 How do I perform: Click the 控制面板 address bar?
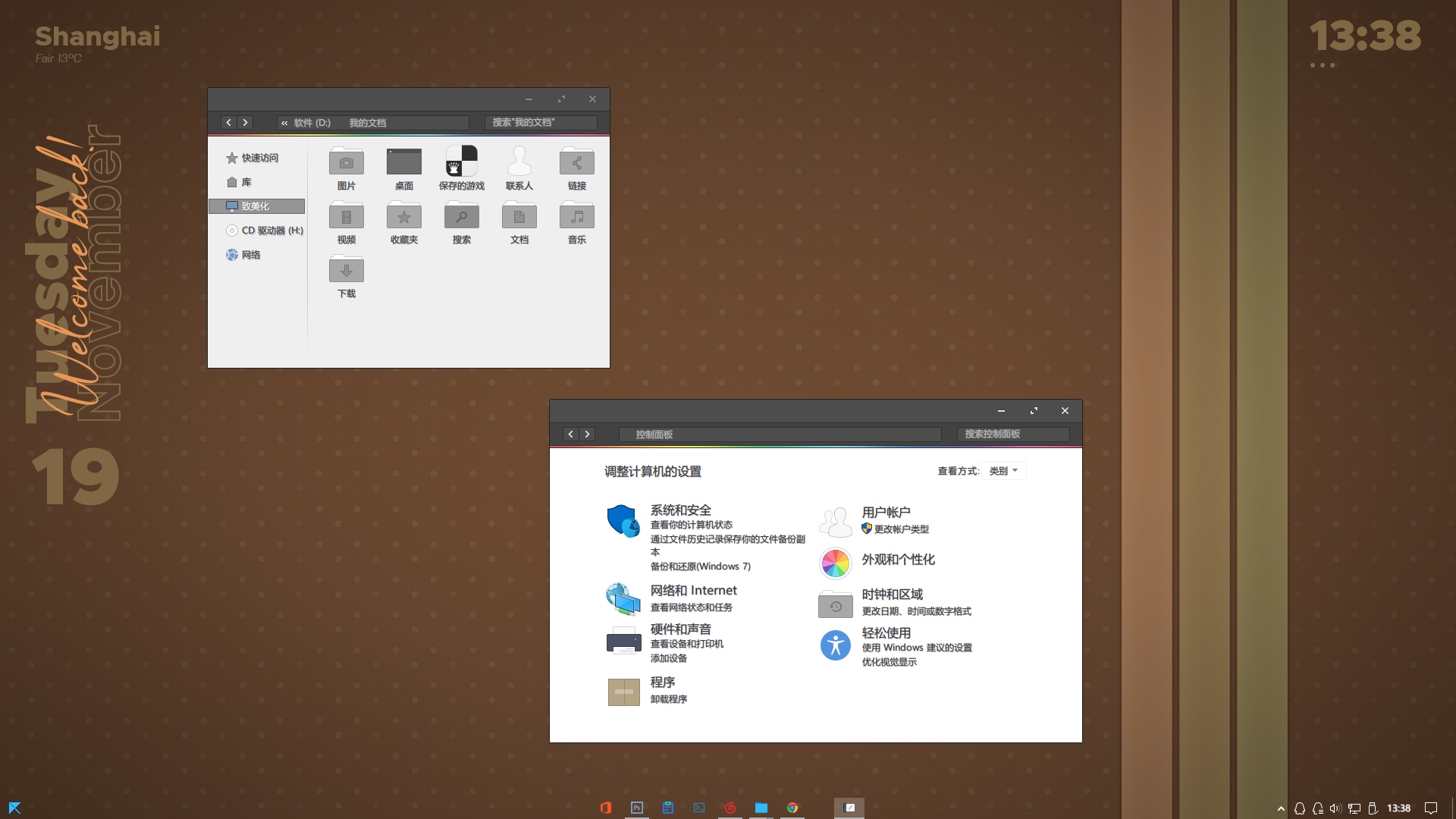coord(780,435)
